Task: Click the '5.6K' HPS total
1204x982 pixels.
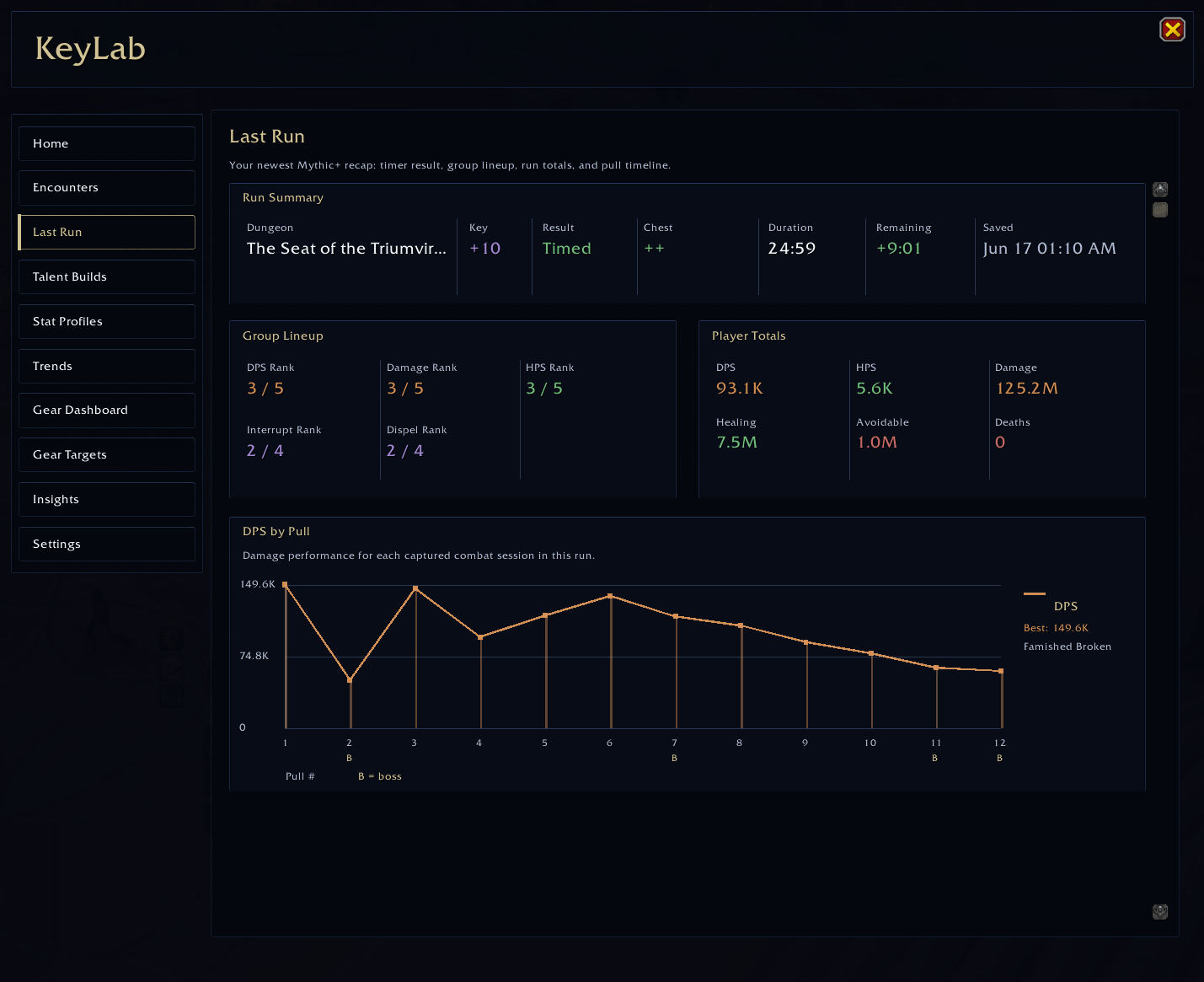Action: [x=875, y=389]
